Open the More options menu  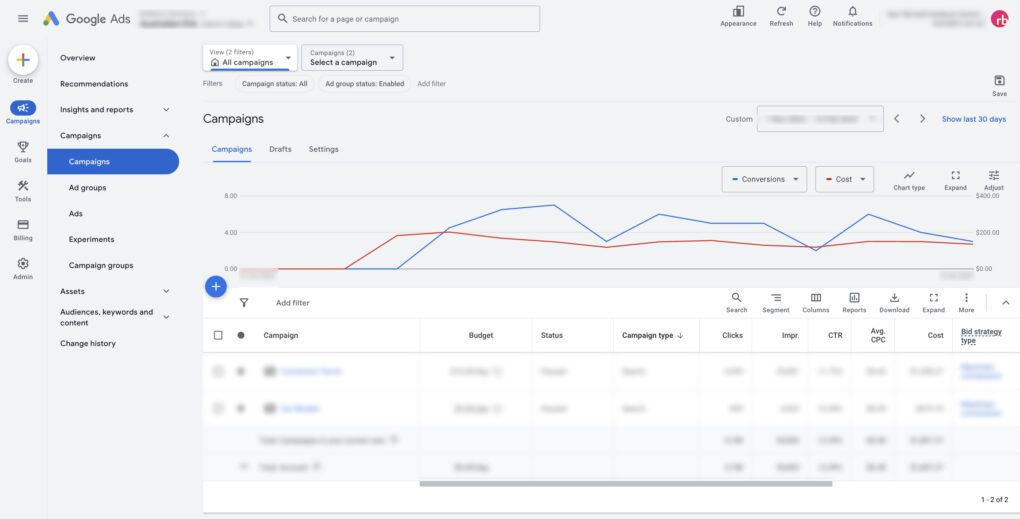click(x=967, y=302)
